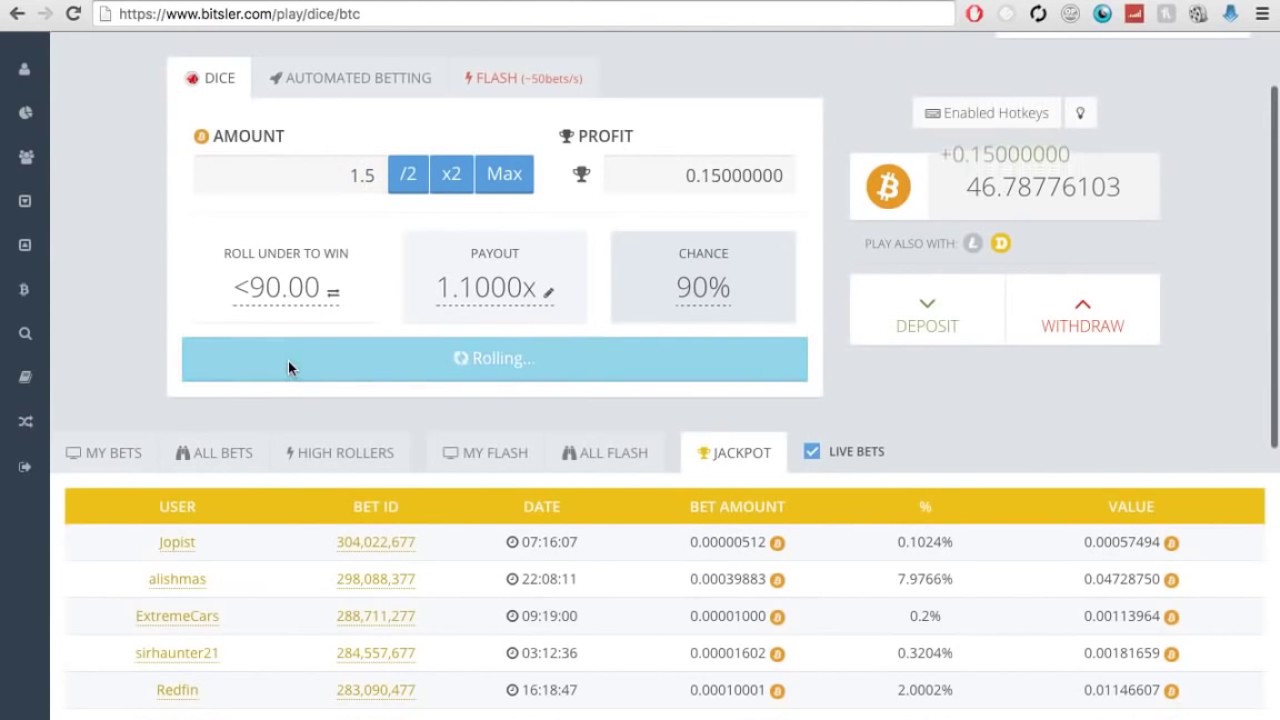This screenshot has width=1280, height=720.
Task: Open user alishmas link
Action: tap(177, 579)
